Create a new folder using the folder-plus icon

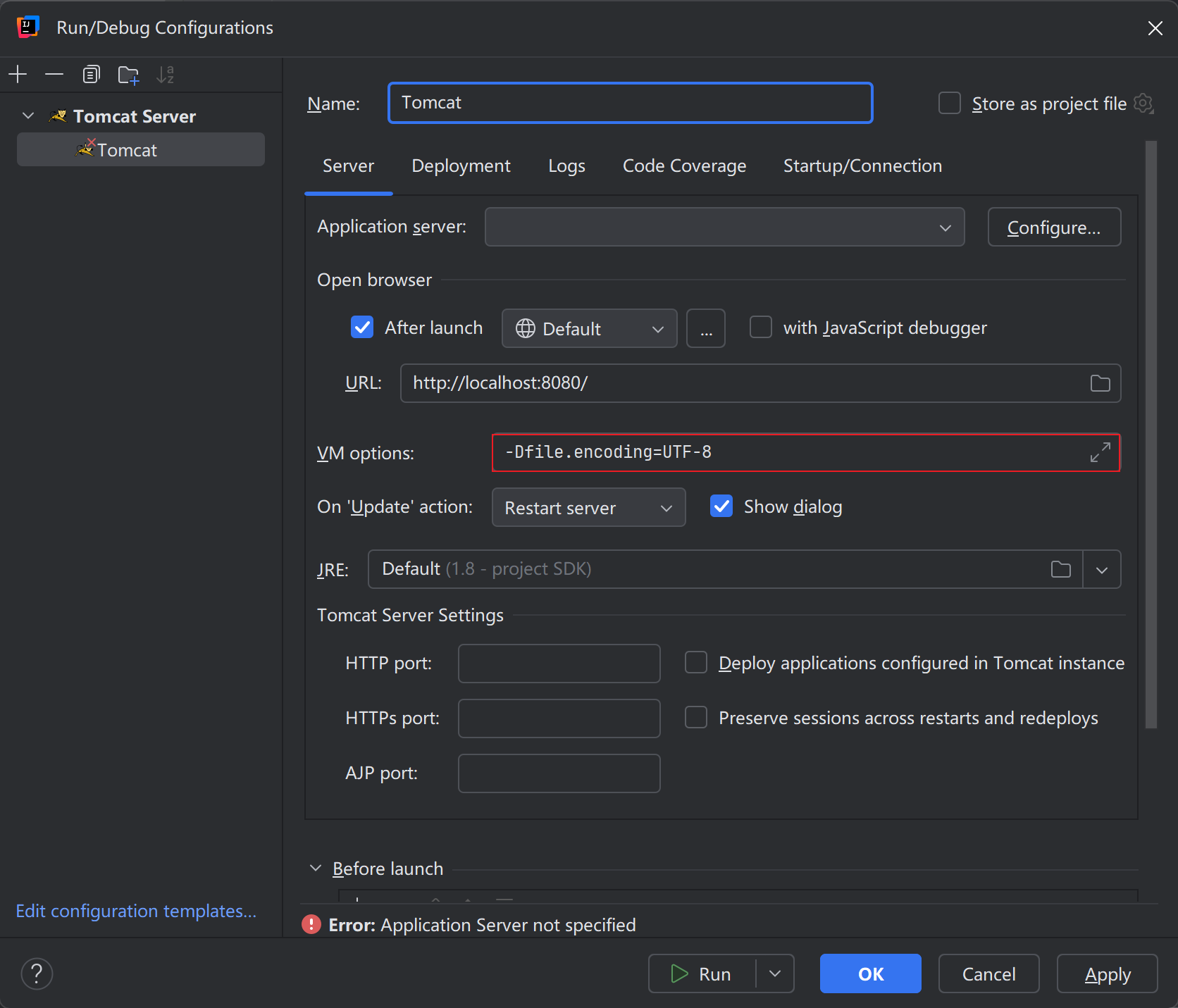tap(128, 74)
